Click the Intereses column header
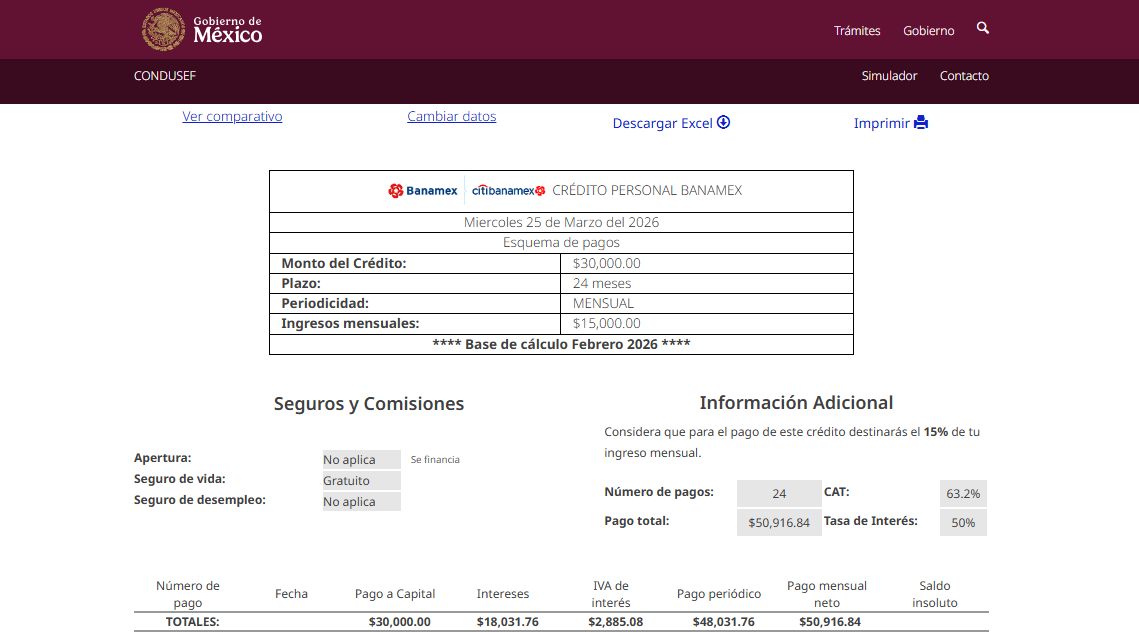Screen dimensions: 1139x632 tap(503, 594)
